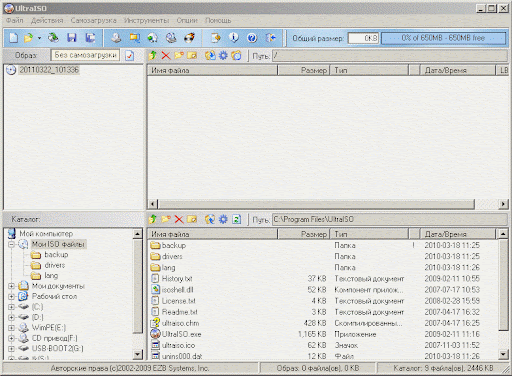Click the Exit door icon in toolbar
Viewport: 512px width, 376px height.
pos(270,38)
